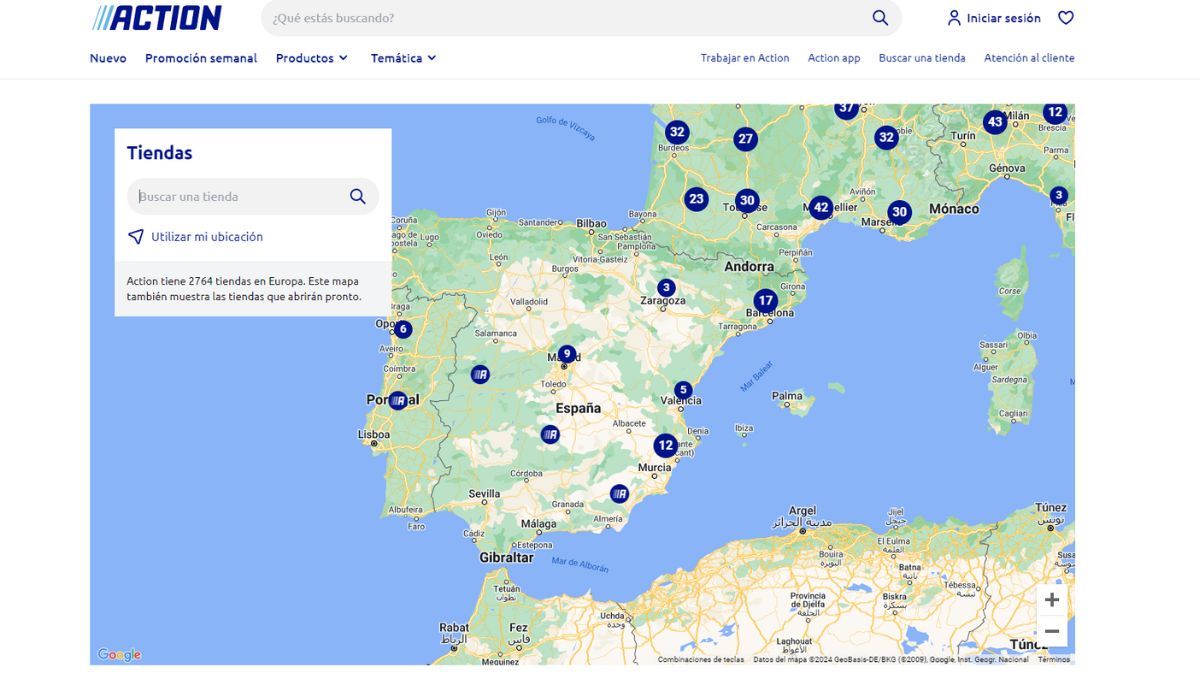Screen dimensions: 1200x675
Task: Zoom out on the map
Action: coord(1052,631)
